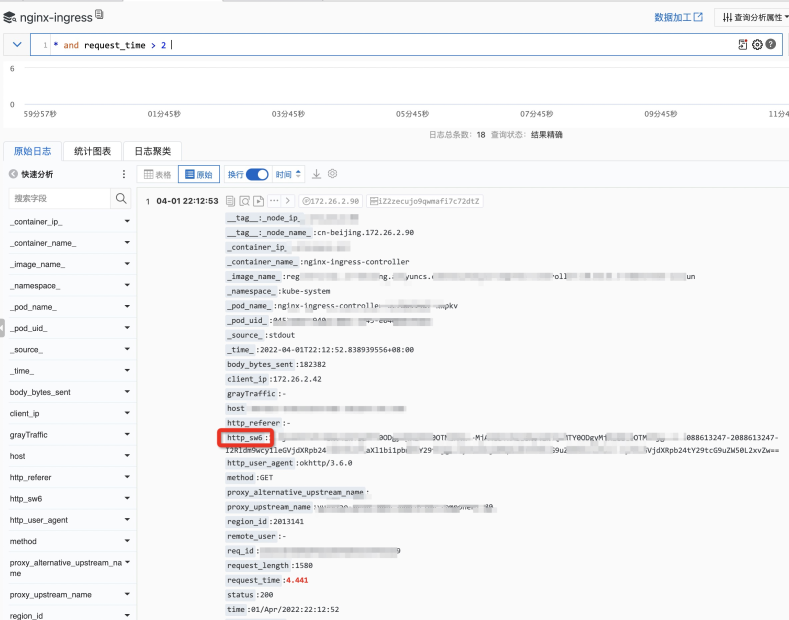Switch to the 统计图表 tab
The width and height of the screenshot is (789, 620).
[x=93, y=151]
